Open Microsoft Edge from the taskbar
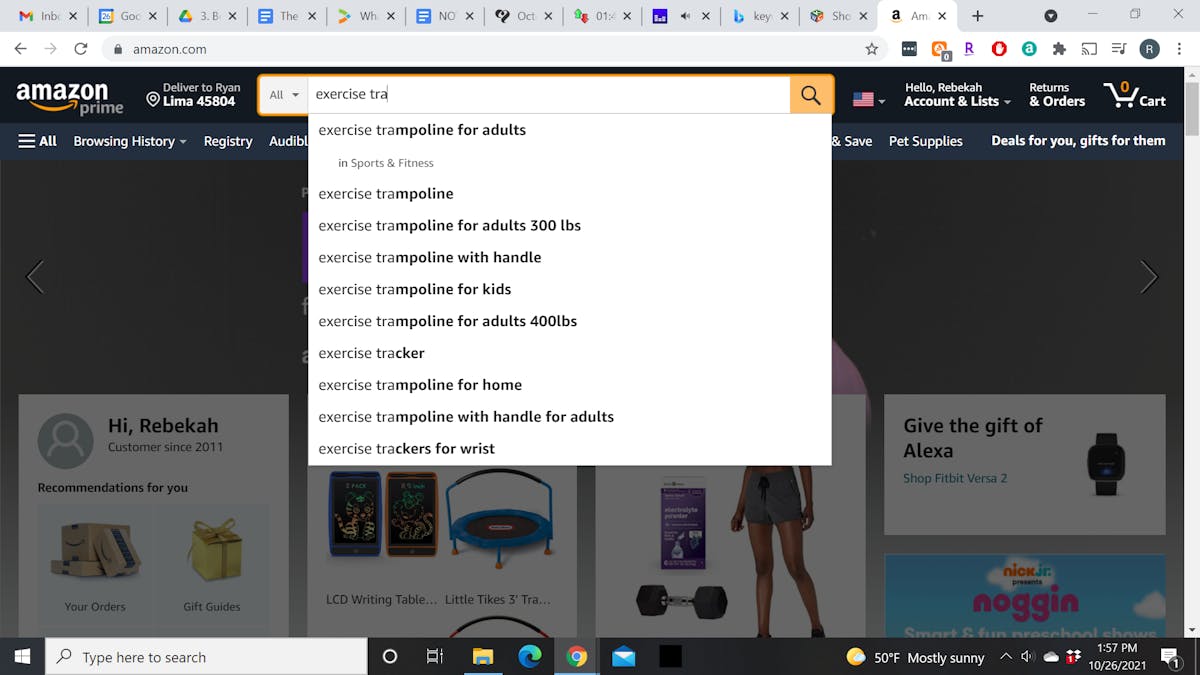 (530, 657)
